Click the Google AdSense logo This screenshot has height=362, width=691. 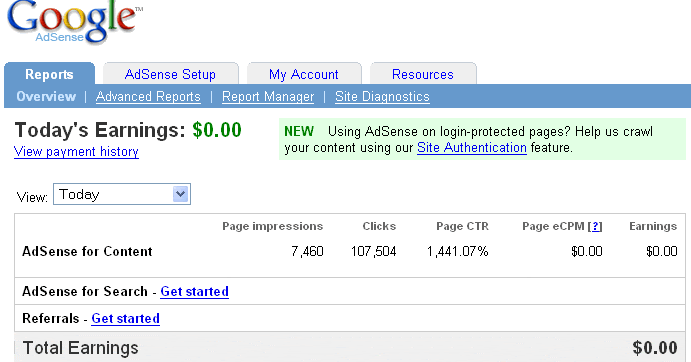tap(74, 22)
